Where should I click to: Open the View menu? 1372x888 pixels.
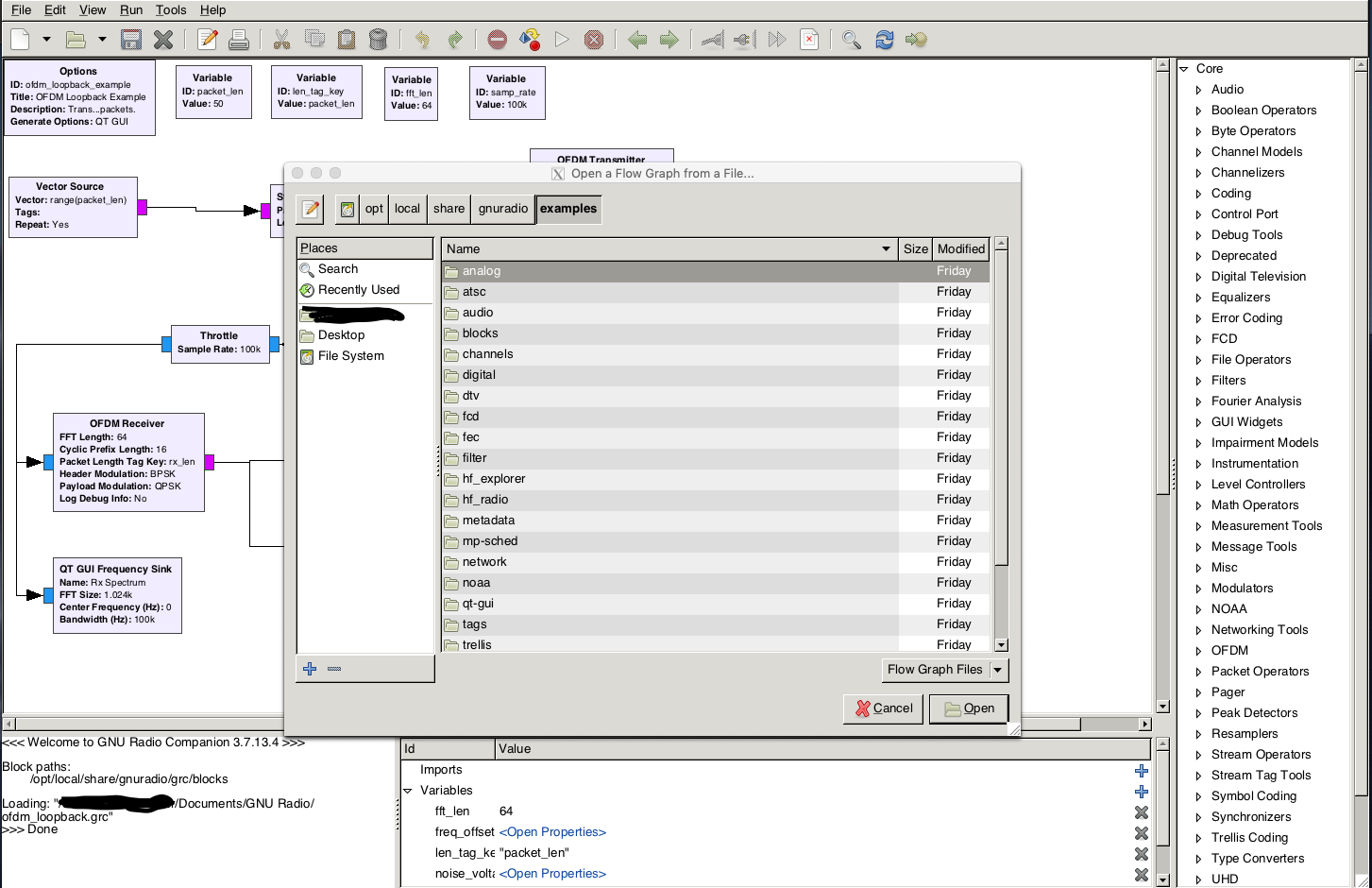coord(93,9)
